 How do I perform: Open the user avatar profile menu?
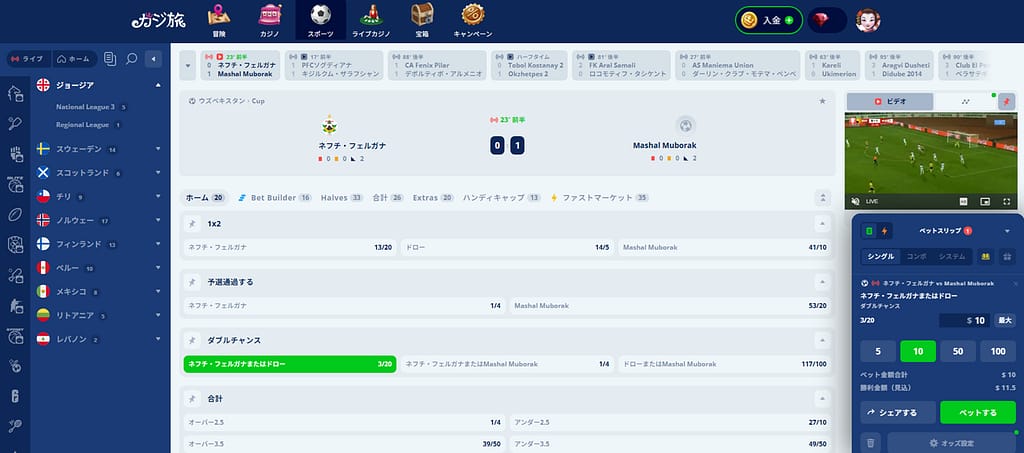pos(868,20)
